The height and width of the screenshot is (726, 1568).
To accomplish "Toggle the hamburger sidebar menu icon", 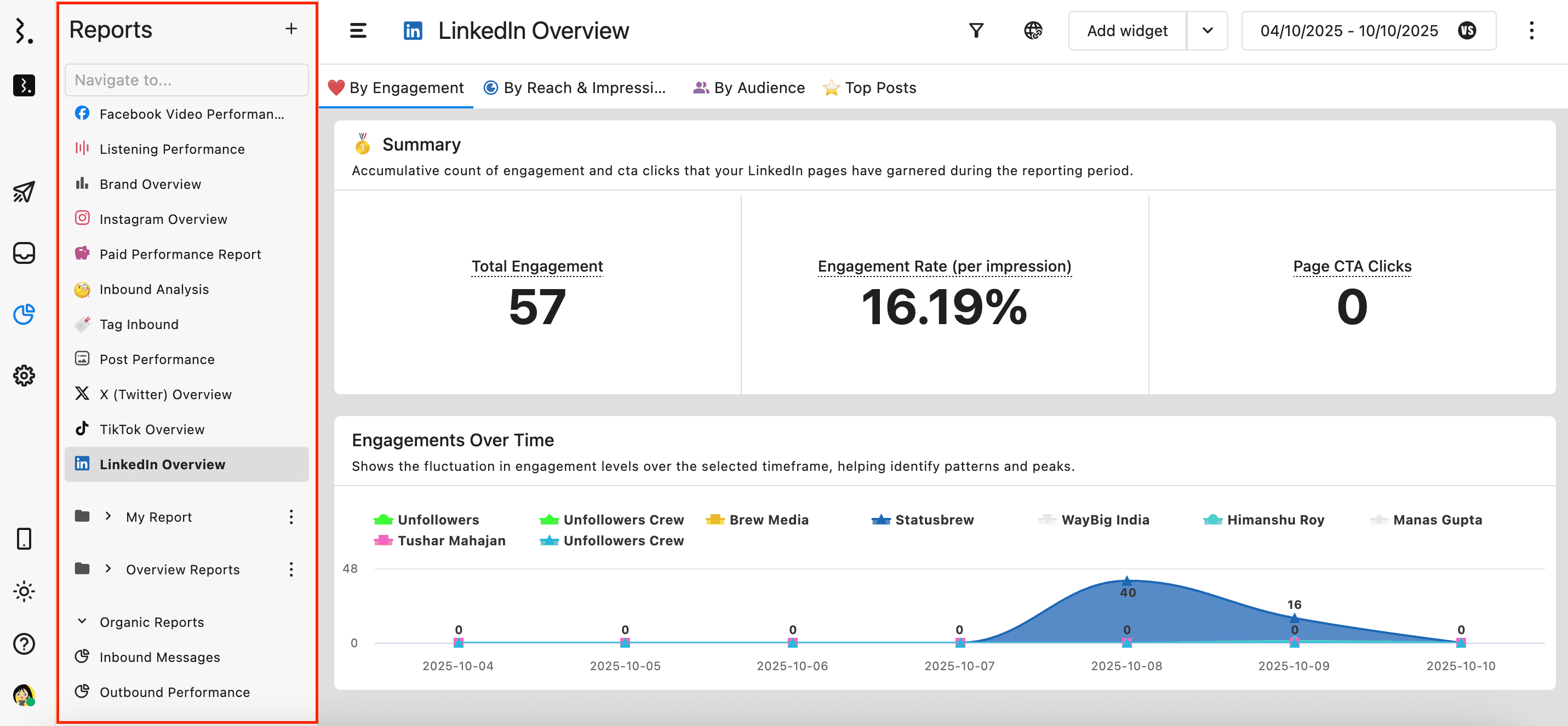I will click(358, 31).
